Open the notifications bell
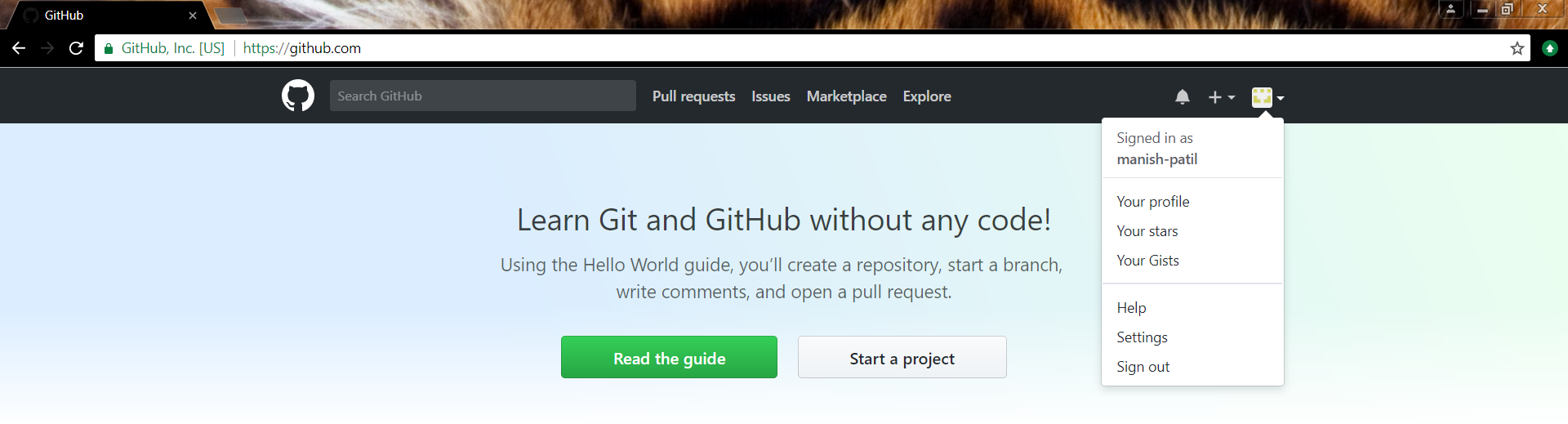This screenshot has width=1568, height=424. (x=1182, y=97)
